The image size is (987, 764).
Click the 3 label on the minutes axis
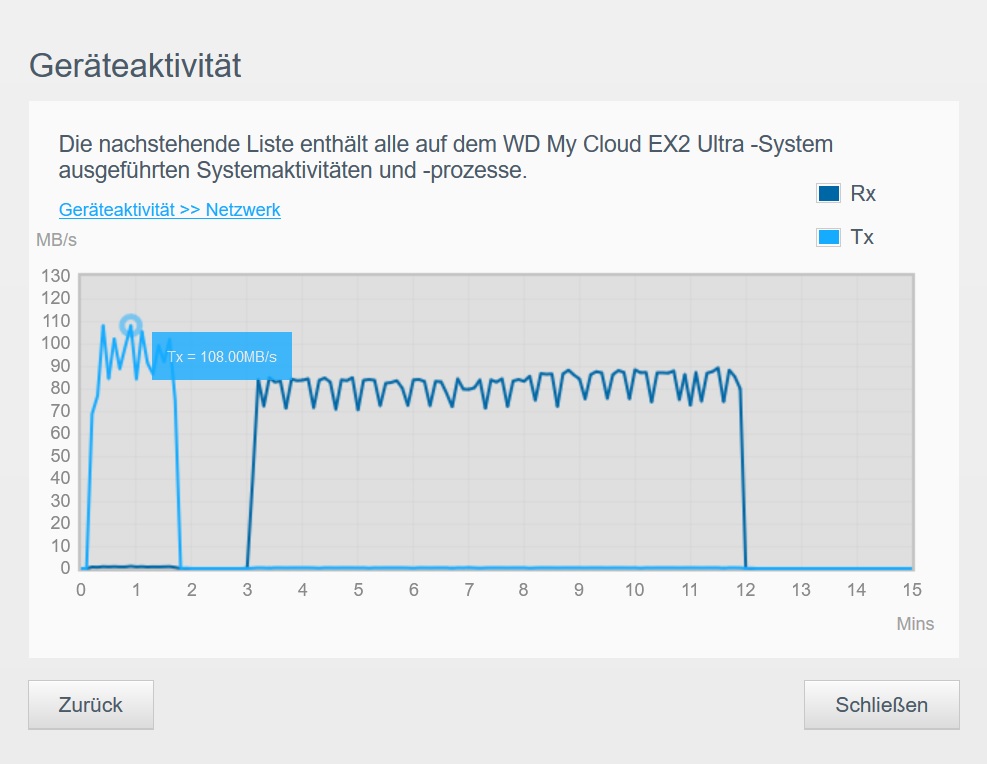[247, 590]
